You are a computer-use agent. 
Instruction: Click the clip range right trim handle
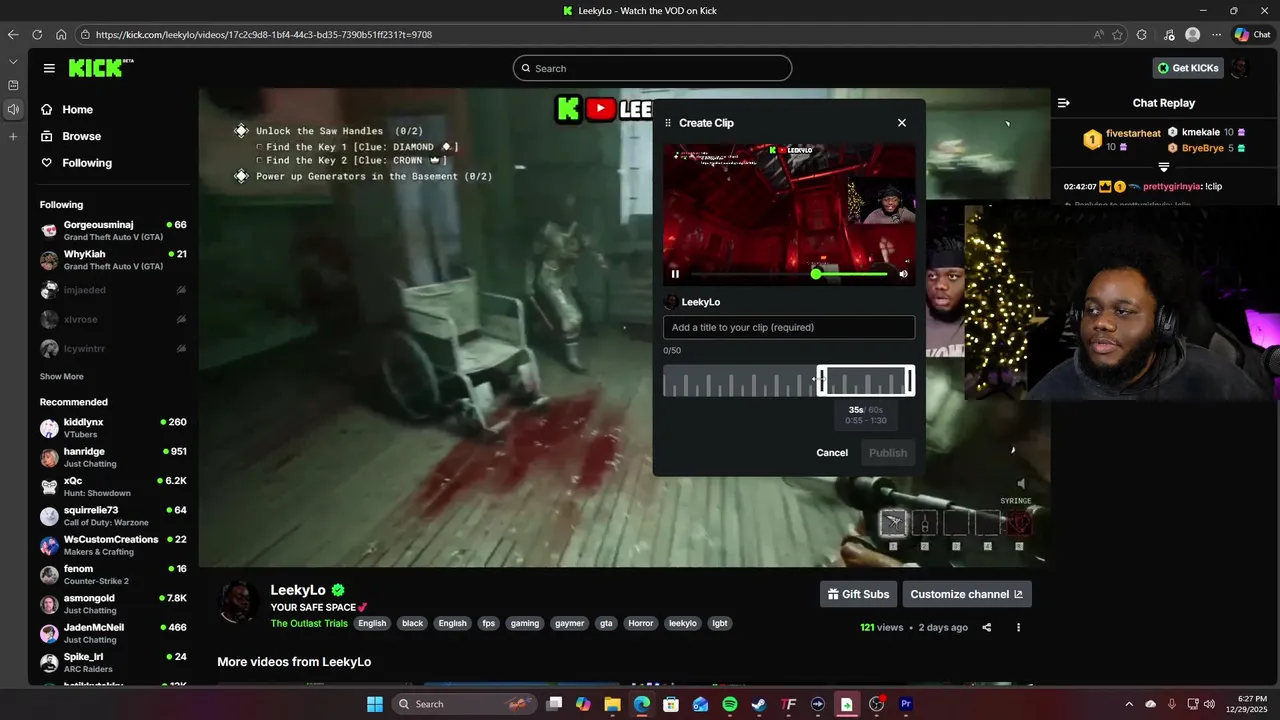pyautogui.click(x=909, y=380)
